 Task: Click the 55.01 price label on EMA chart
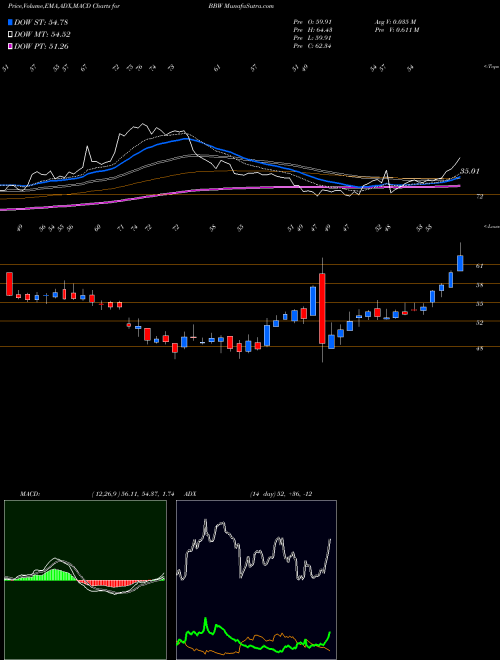coord(470,171)
